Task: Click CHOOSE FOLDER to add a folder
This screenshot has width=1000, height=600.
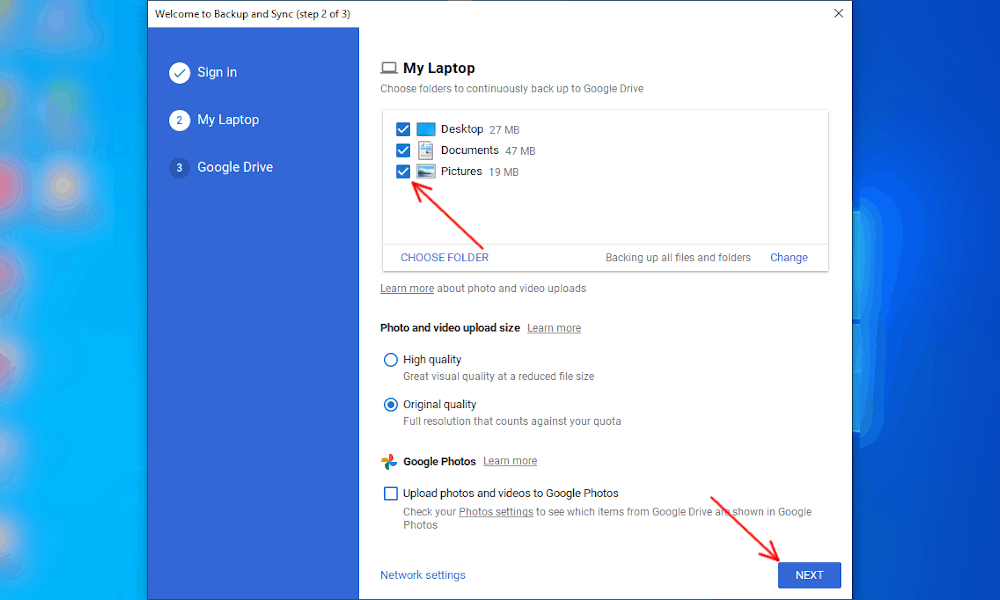Action: click(x=445, y=258)
